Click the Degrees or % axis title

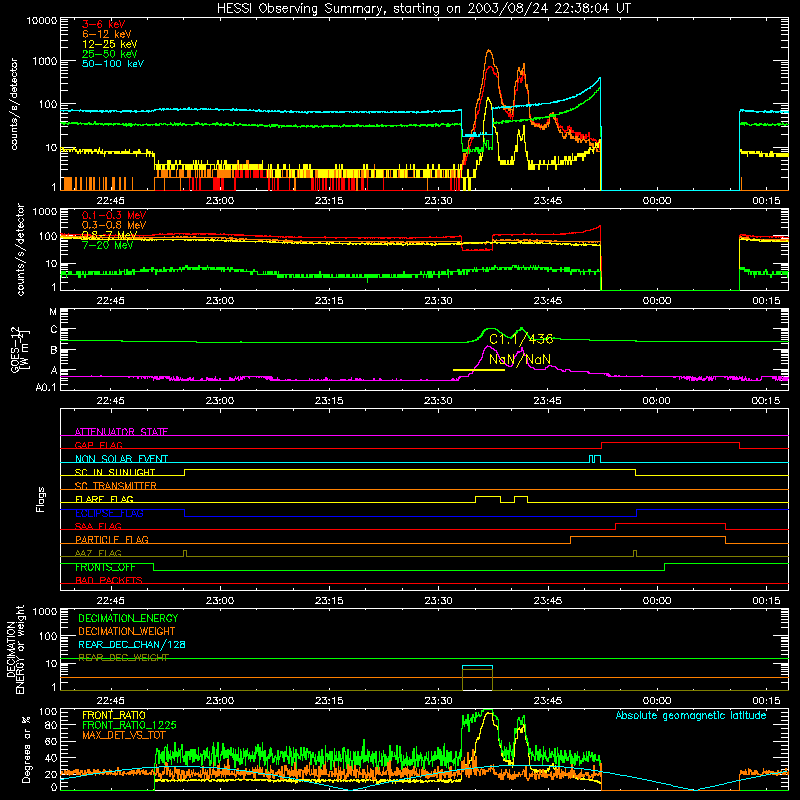click(26, 749)
